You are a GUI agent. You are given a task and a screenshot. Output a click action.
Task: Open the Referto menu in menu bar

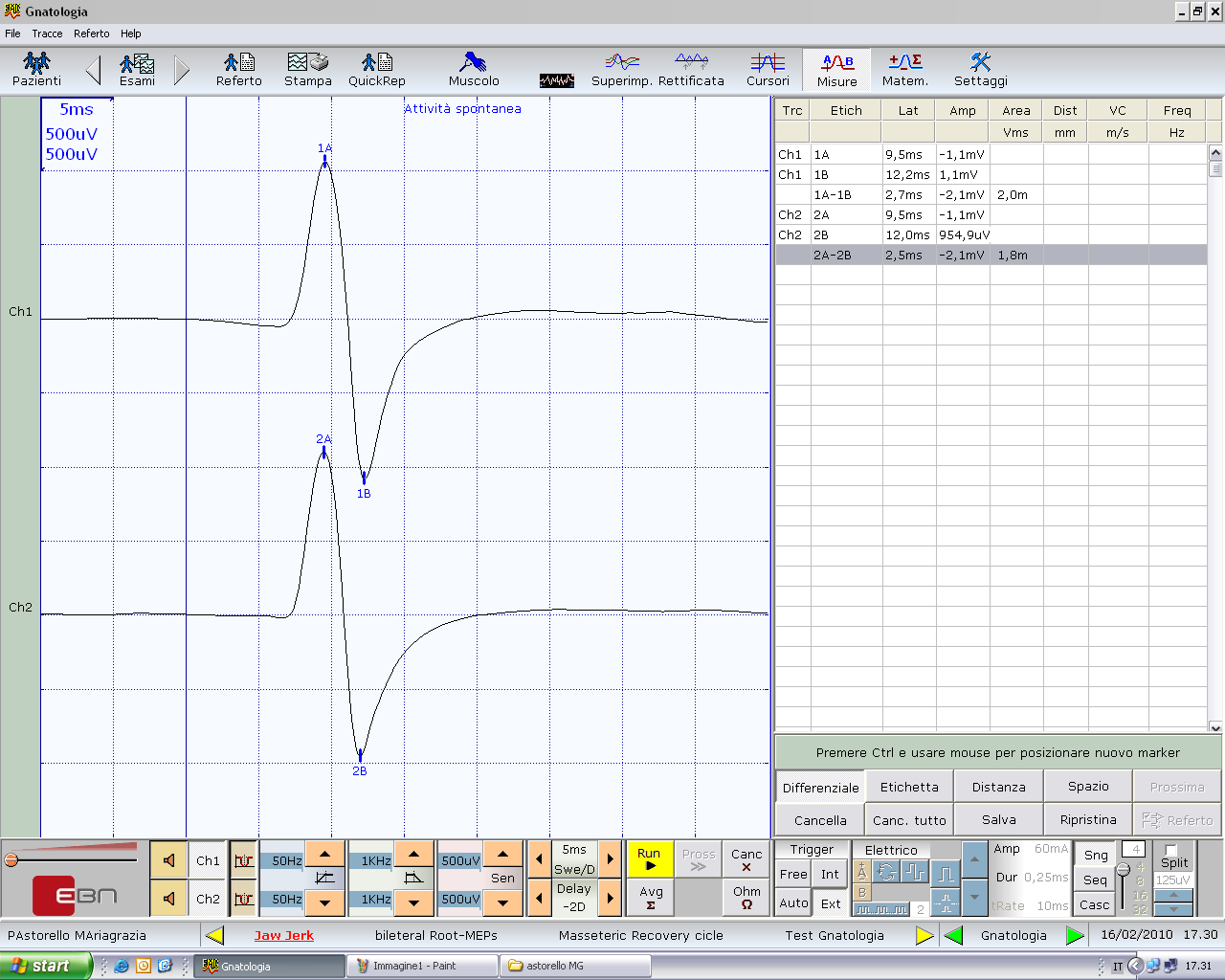coord(92,33)
